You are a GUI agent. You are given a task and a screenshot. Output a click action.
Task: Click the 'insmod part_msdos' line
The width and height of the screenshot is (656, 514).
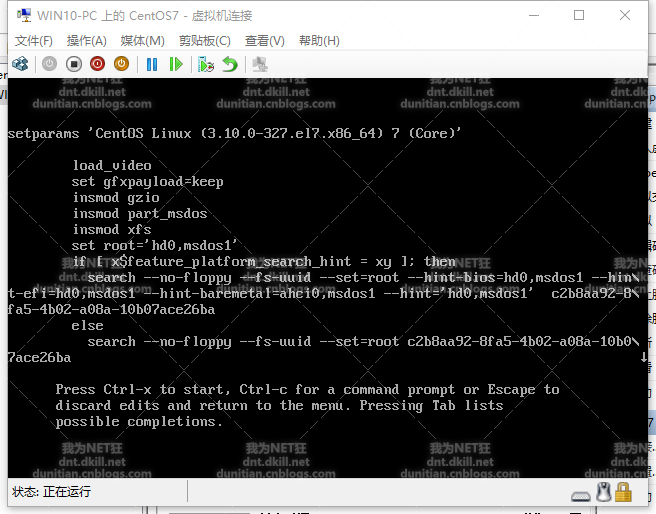[x=140, y=213]
